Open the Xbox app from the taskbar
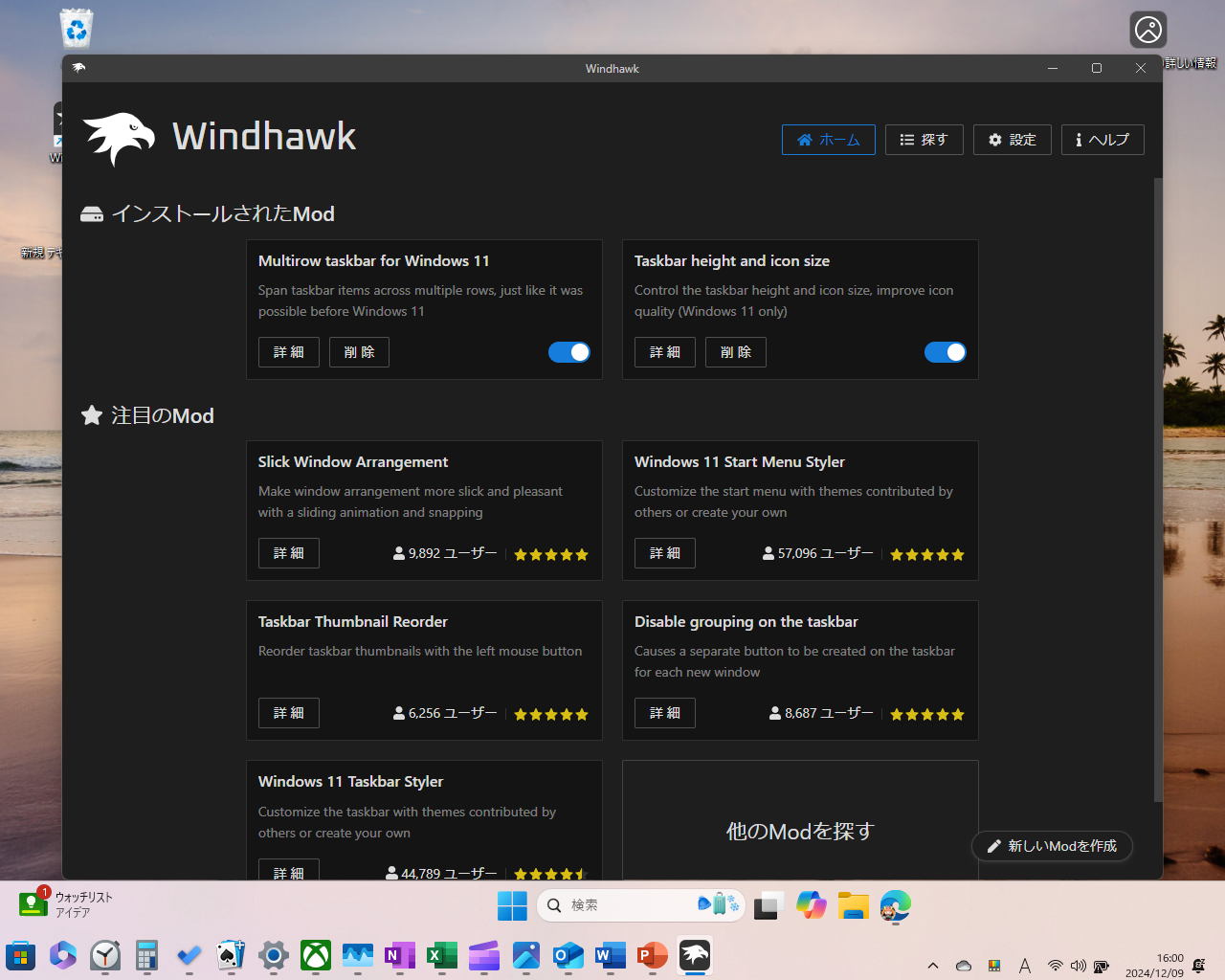 pos(315,955)
